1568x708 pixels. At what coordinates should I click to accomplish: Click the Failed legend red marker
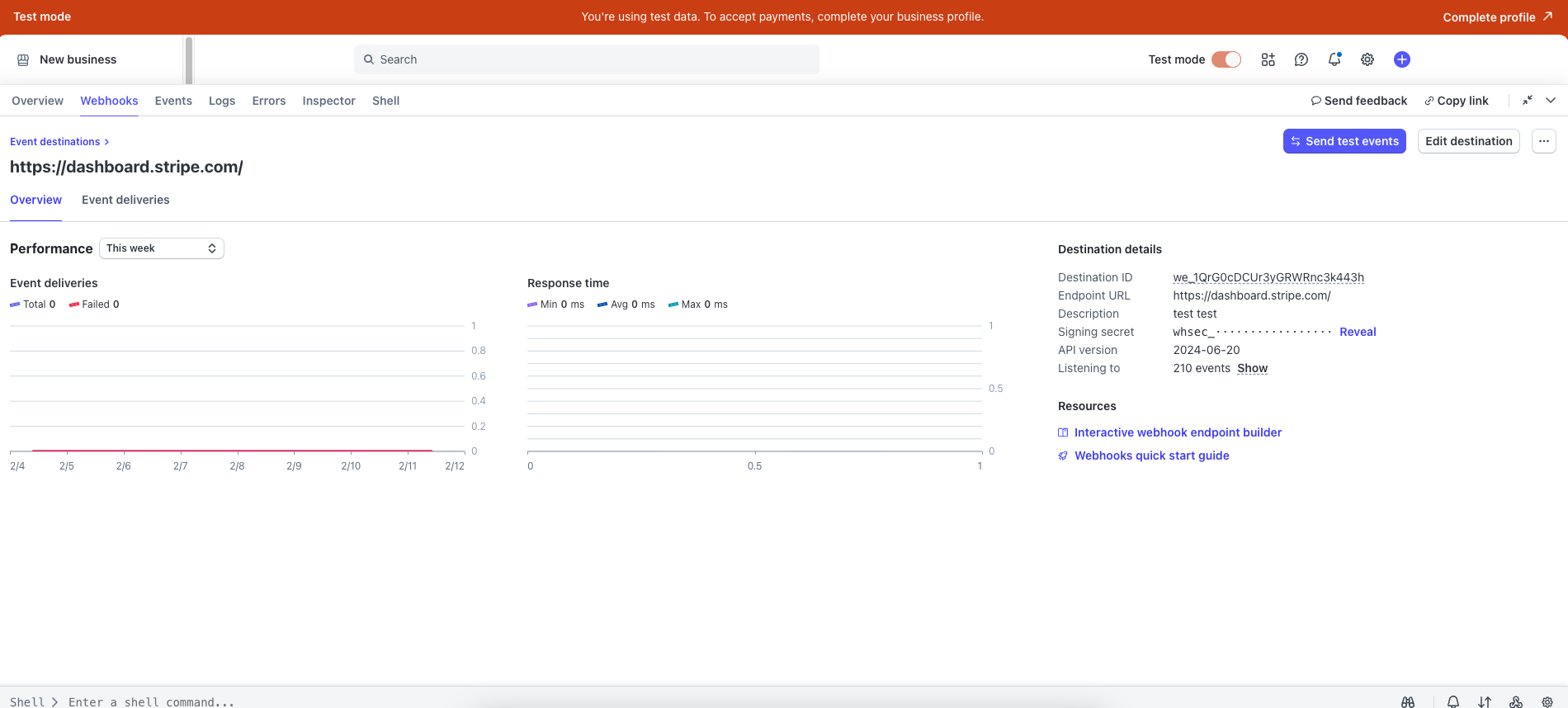[x=74, y=304]
